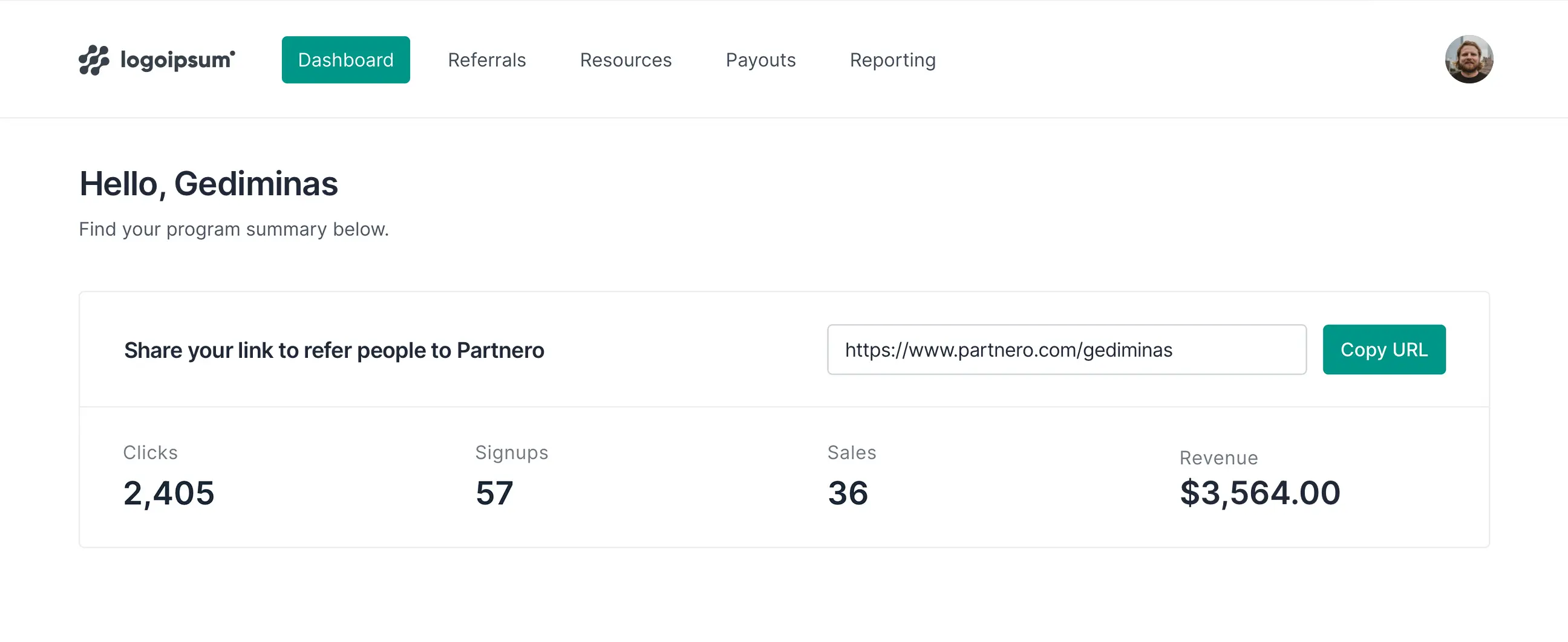Open the user profile avatar
The image size is (1568, 642).
tap(1468, 60)
